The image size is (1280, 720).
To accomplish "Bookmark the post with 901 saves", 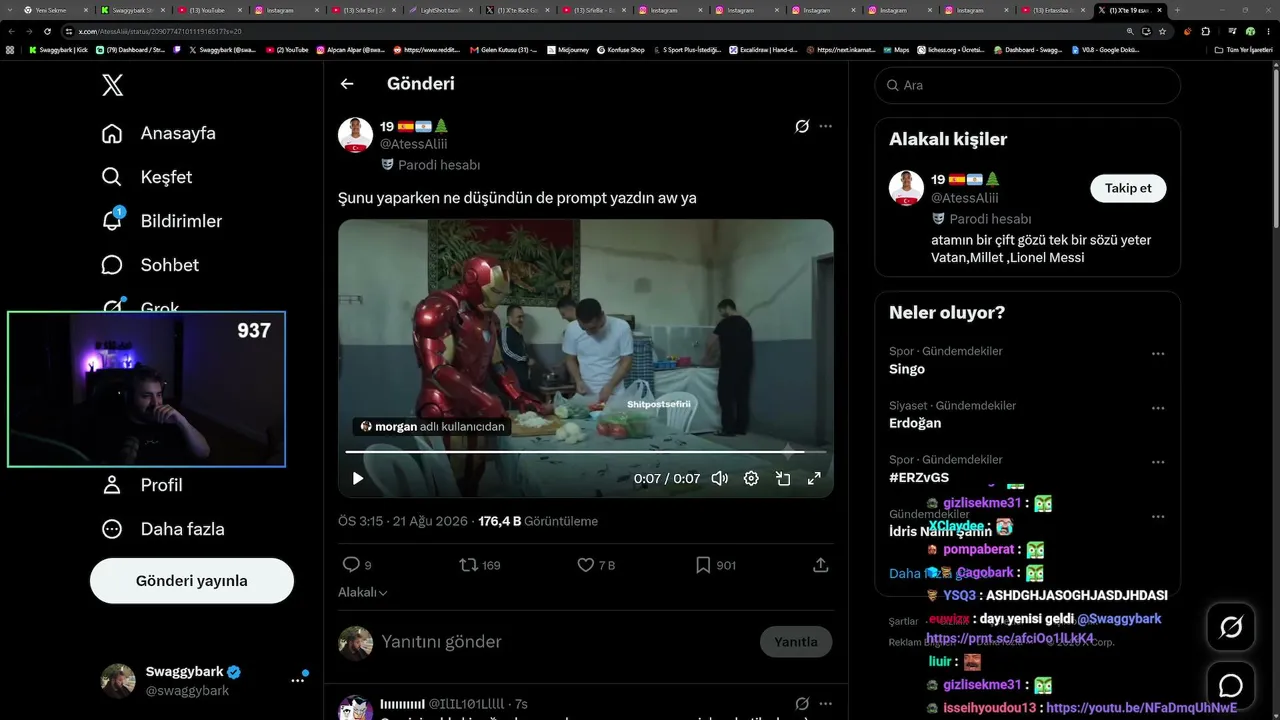I will [x=716, y=565].
